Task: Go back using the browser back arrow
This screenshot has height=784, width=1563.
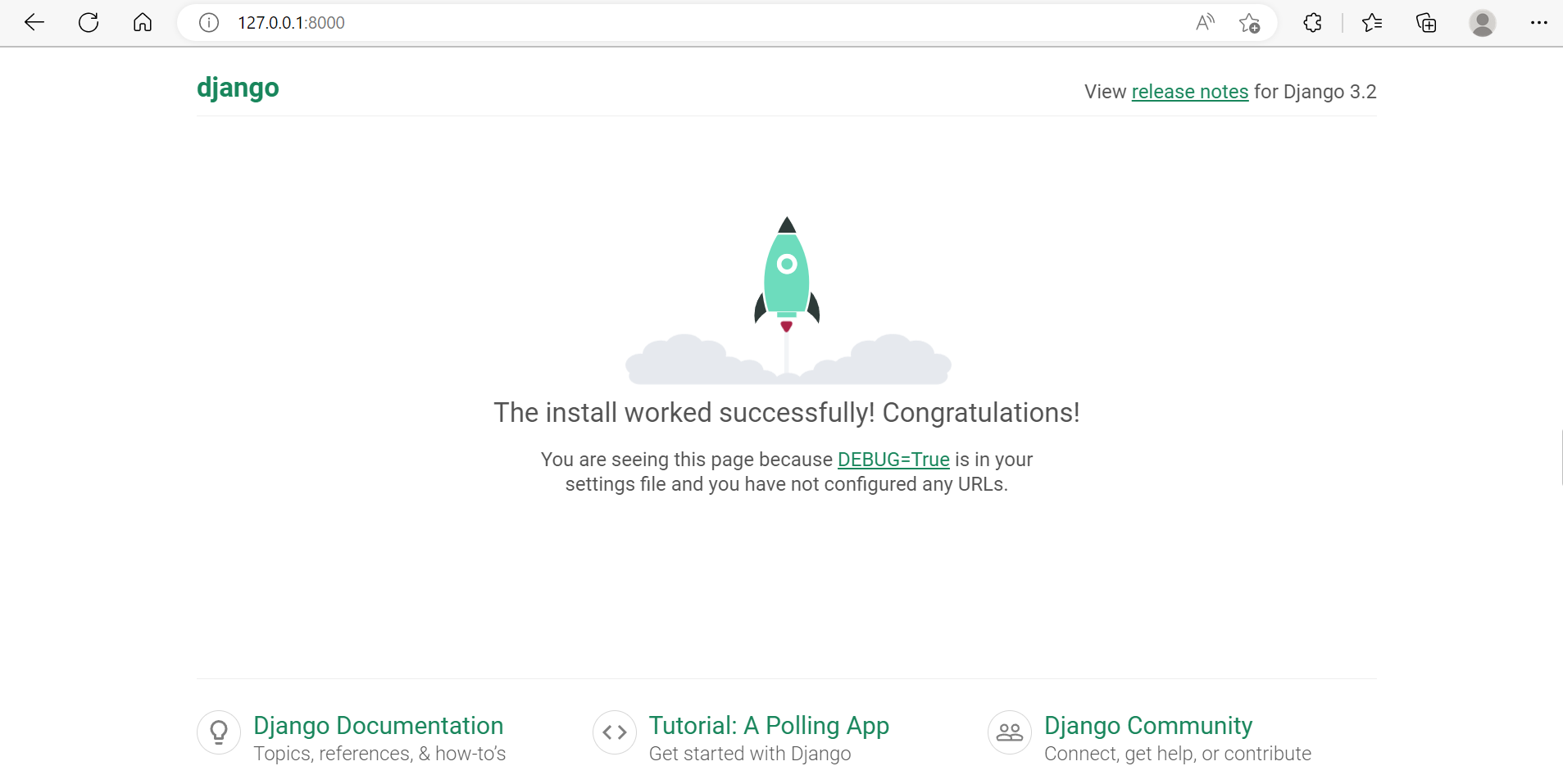Action: coord(34,23)
